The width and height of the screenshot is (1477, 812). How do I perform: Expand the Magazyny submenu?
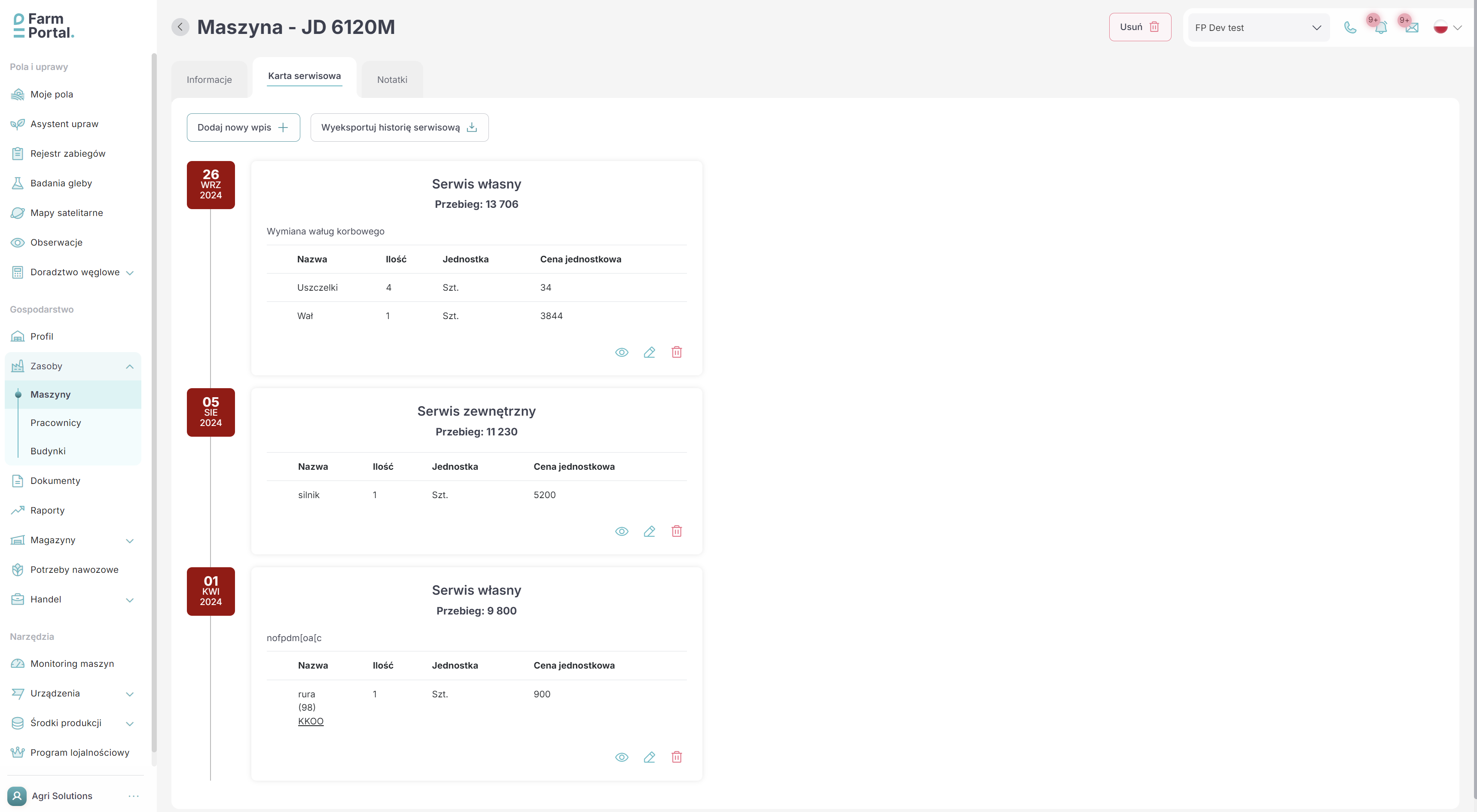(130, 540)
